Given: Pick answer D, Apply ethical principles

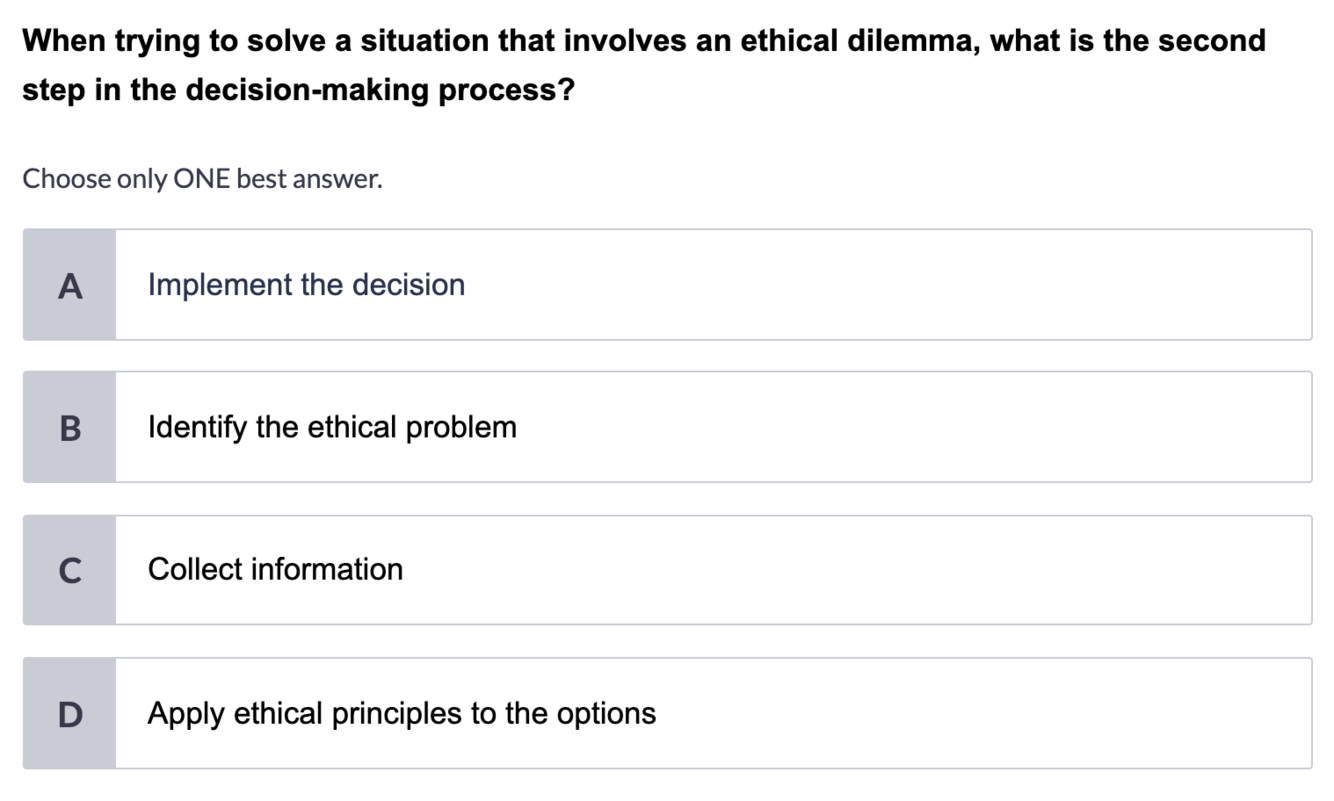Looking at the screenshot, I should [x=667, y=713].
